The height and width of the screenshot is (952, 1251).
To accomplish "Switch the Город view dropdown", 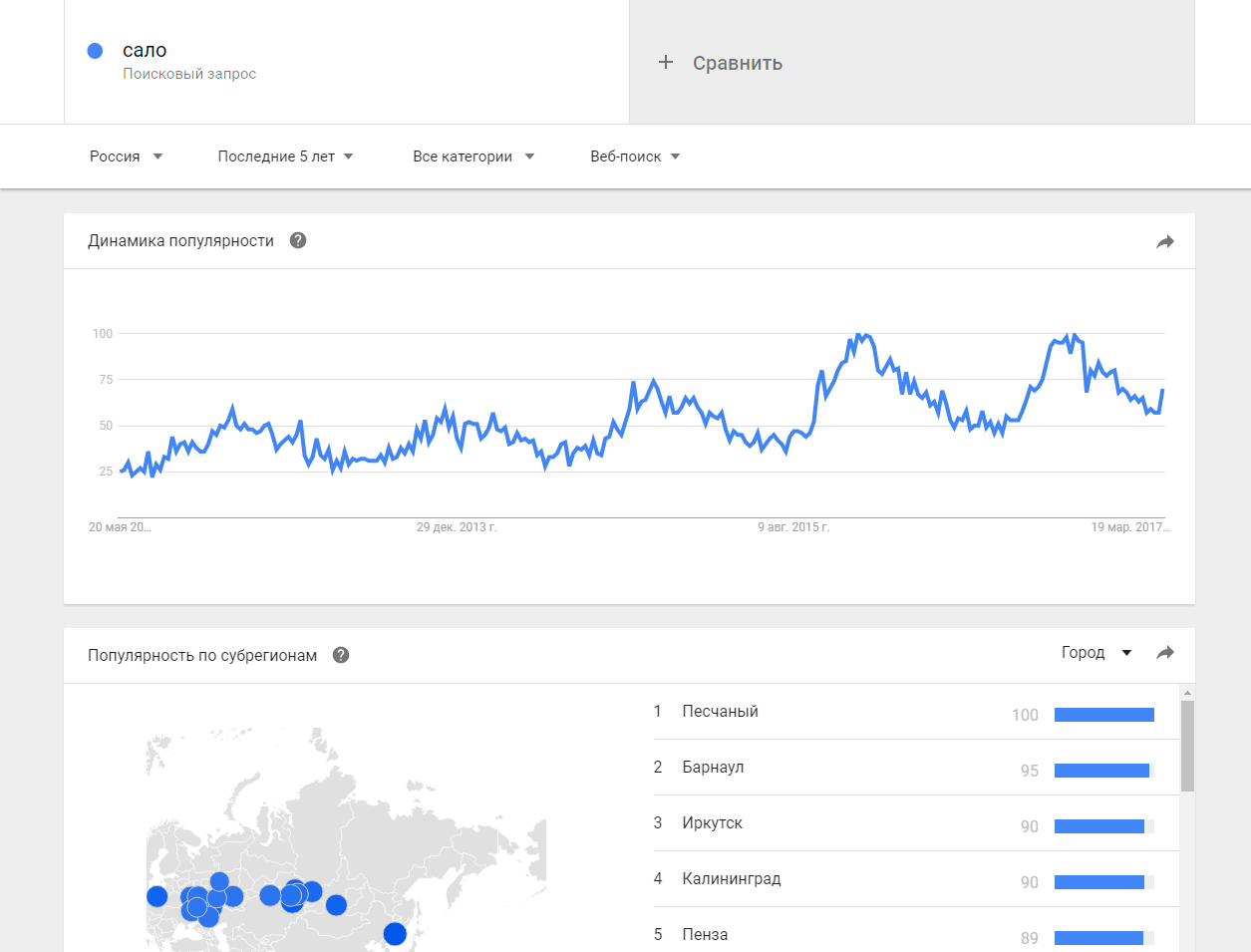I will click(1095, 653).
